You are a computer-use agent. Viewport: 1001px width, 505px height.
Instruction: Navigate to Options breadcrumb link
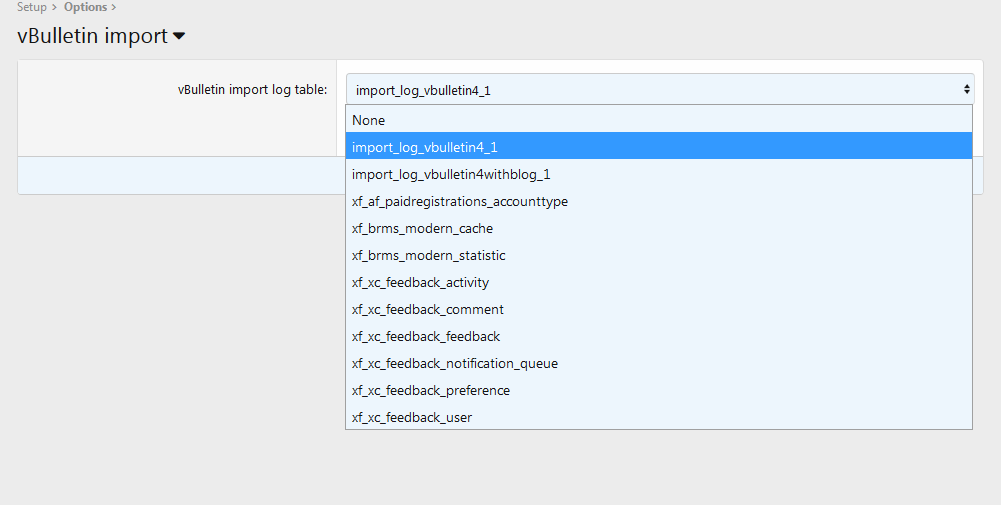coord(85,7)
